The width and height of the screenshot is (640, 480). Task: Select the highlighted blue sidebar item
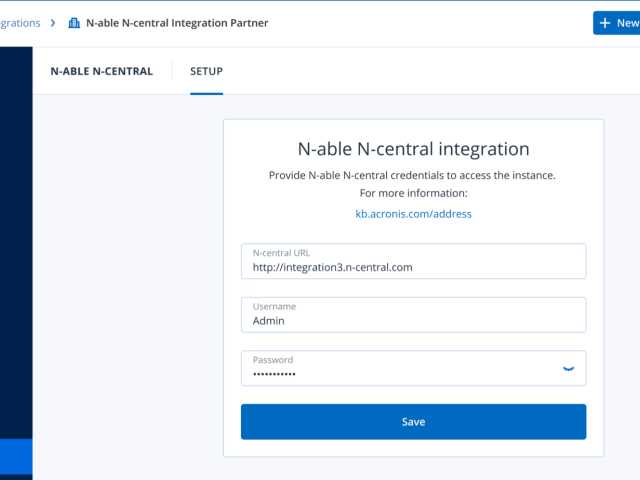16,456
